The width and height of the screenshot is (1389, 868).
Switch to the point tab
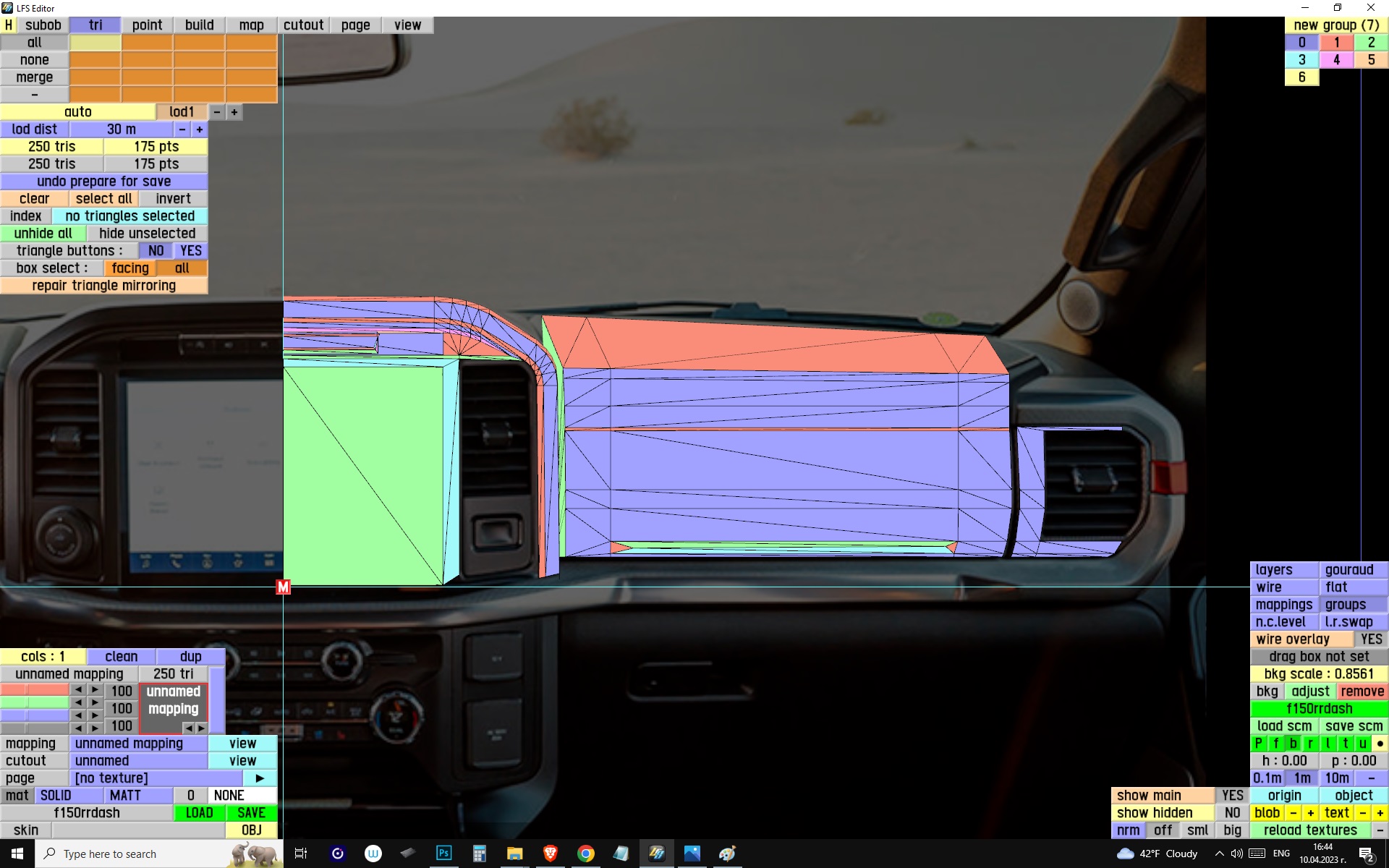point(147,25)
